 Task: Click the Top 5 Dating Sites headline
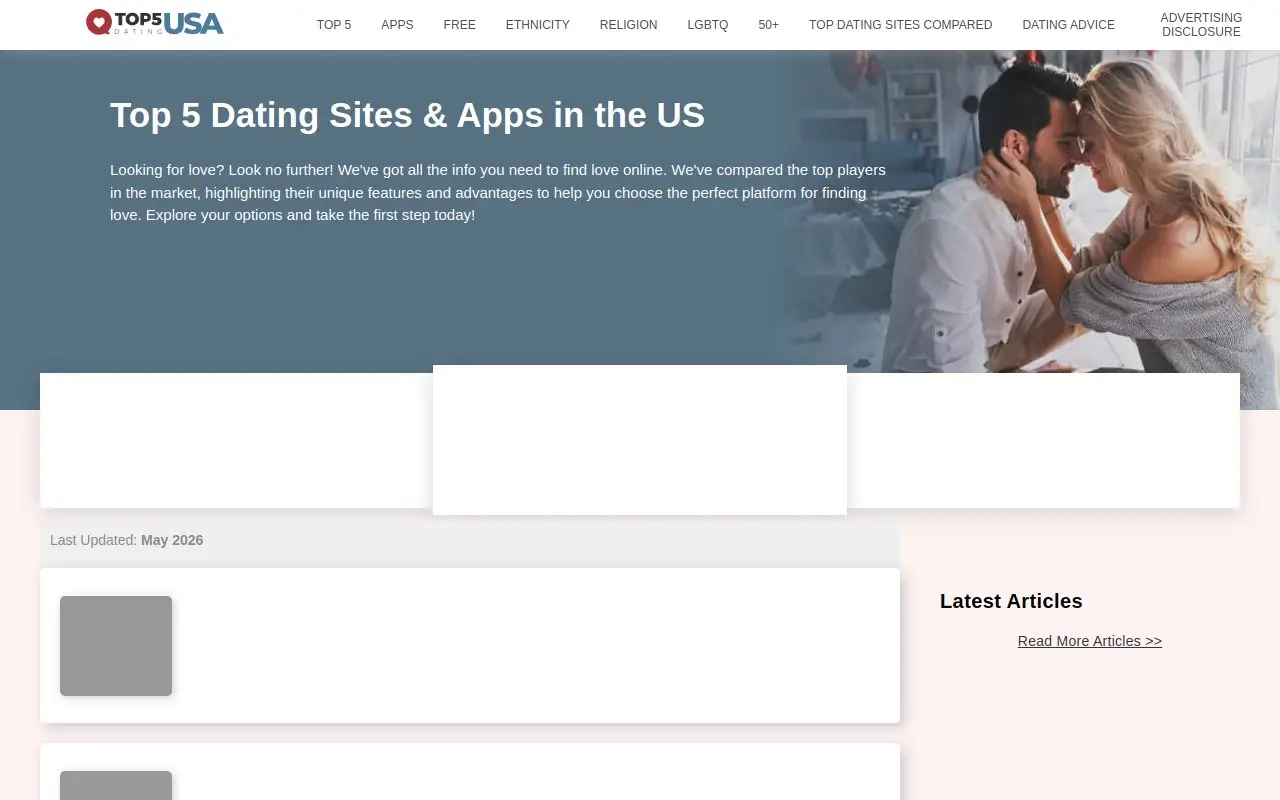pos(407,115)
